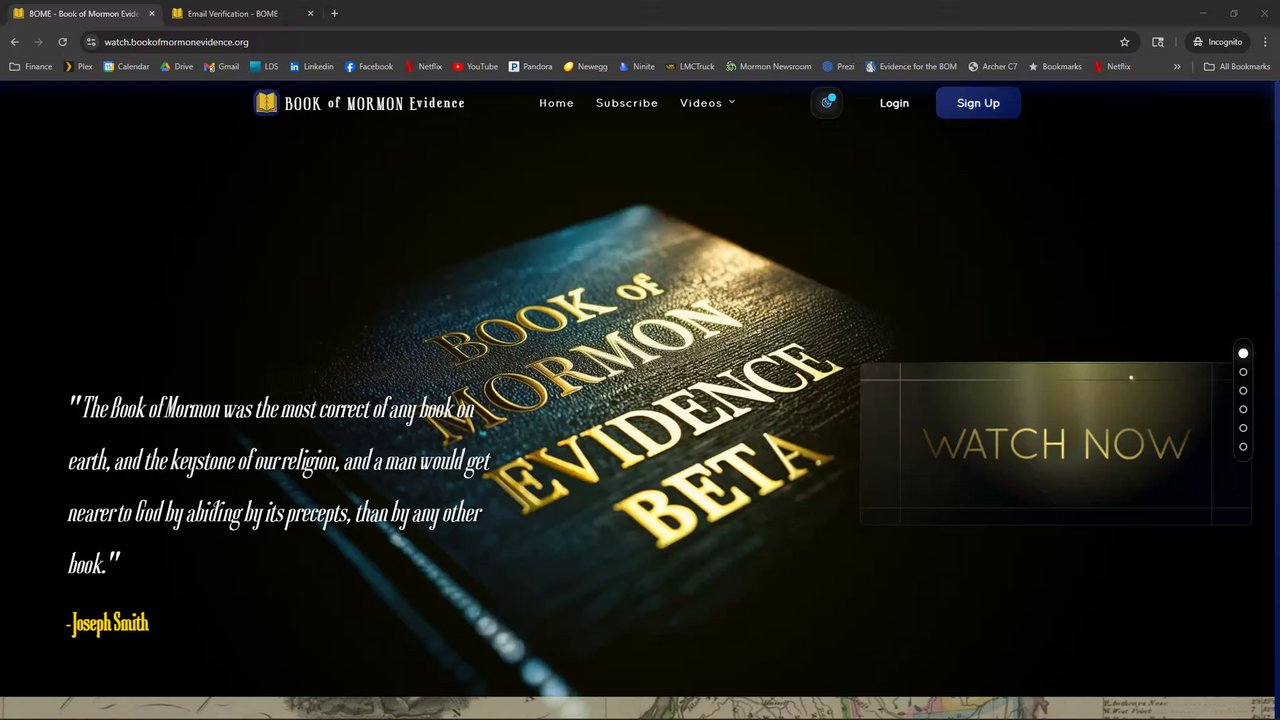Select the third slide indicator dot
This screenshot has height=720, width=1280.
coord(1243,391)
